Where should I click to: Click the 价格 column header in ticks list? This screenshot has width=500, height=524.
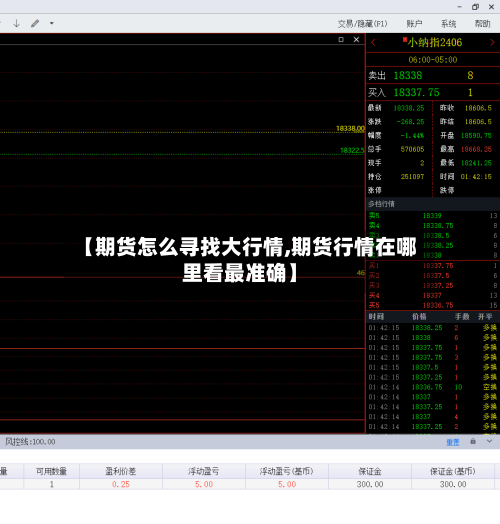tap(419, 317)
